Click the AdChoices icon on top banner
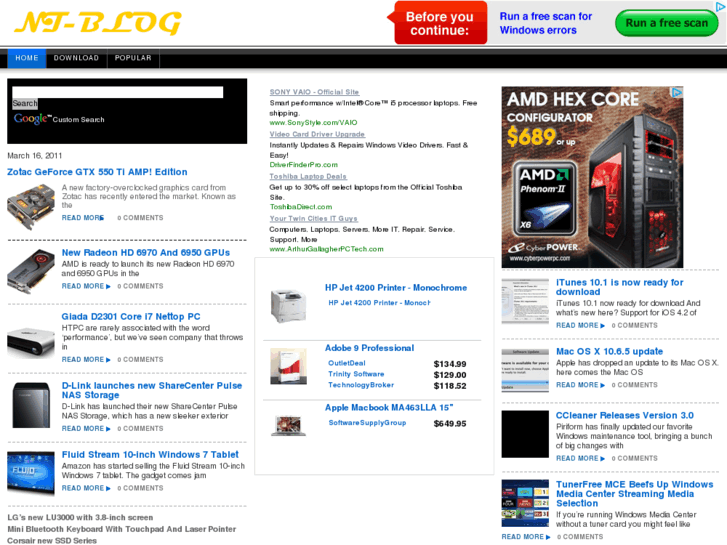The image size is (727, 545). pyautogui.click(x=721, y=6)
